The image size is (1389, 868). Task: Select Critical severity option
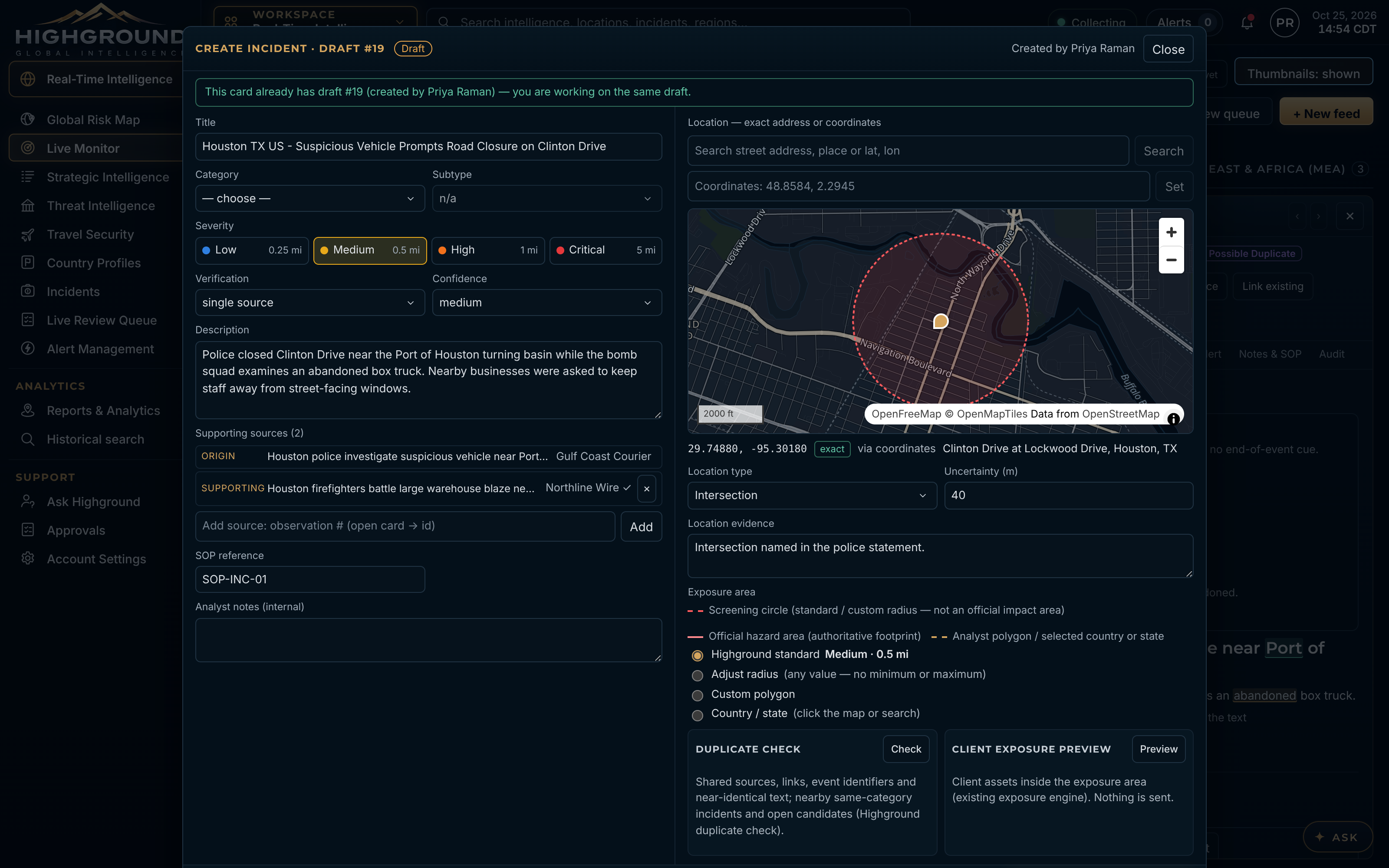click(x=606, y=250)
